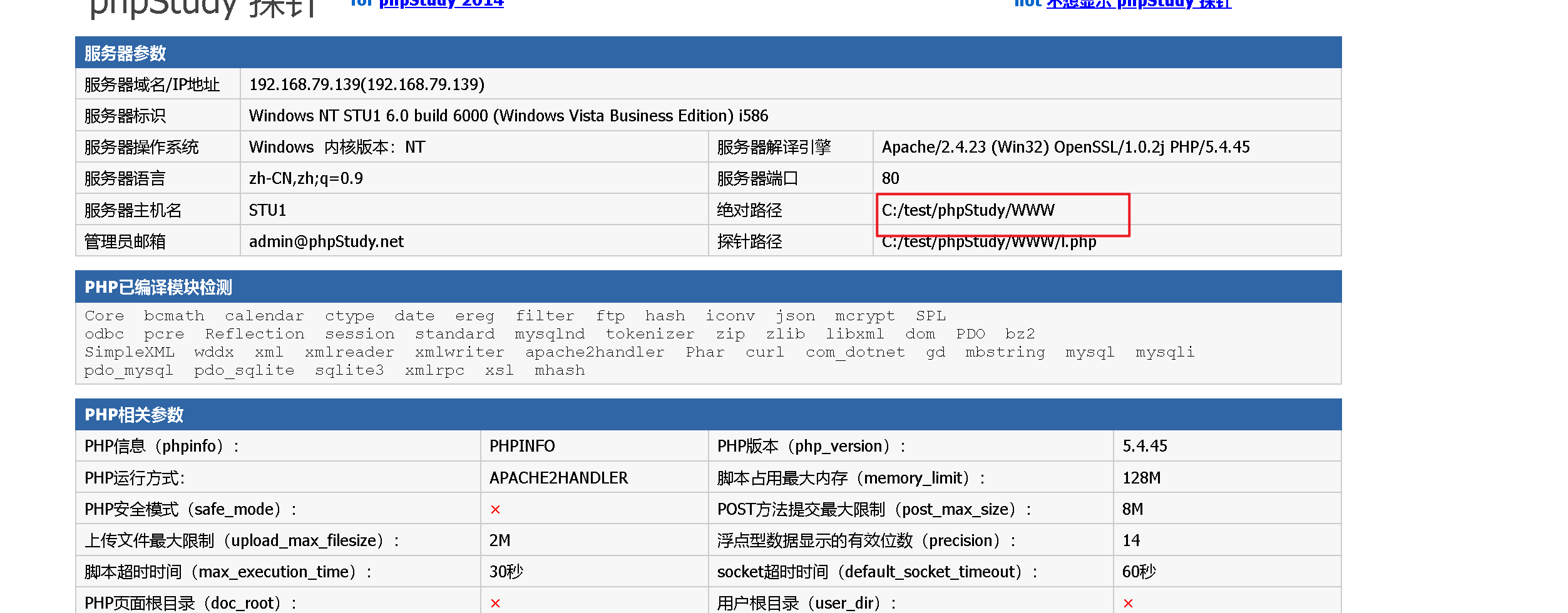Click the ereg module name

click(474, 317)
